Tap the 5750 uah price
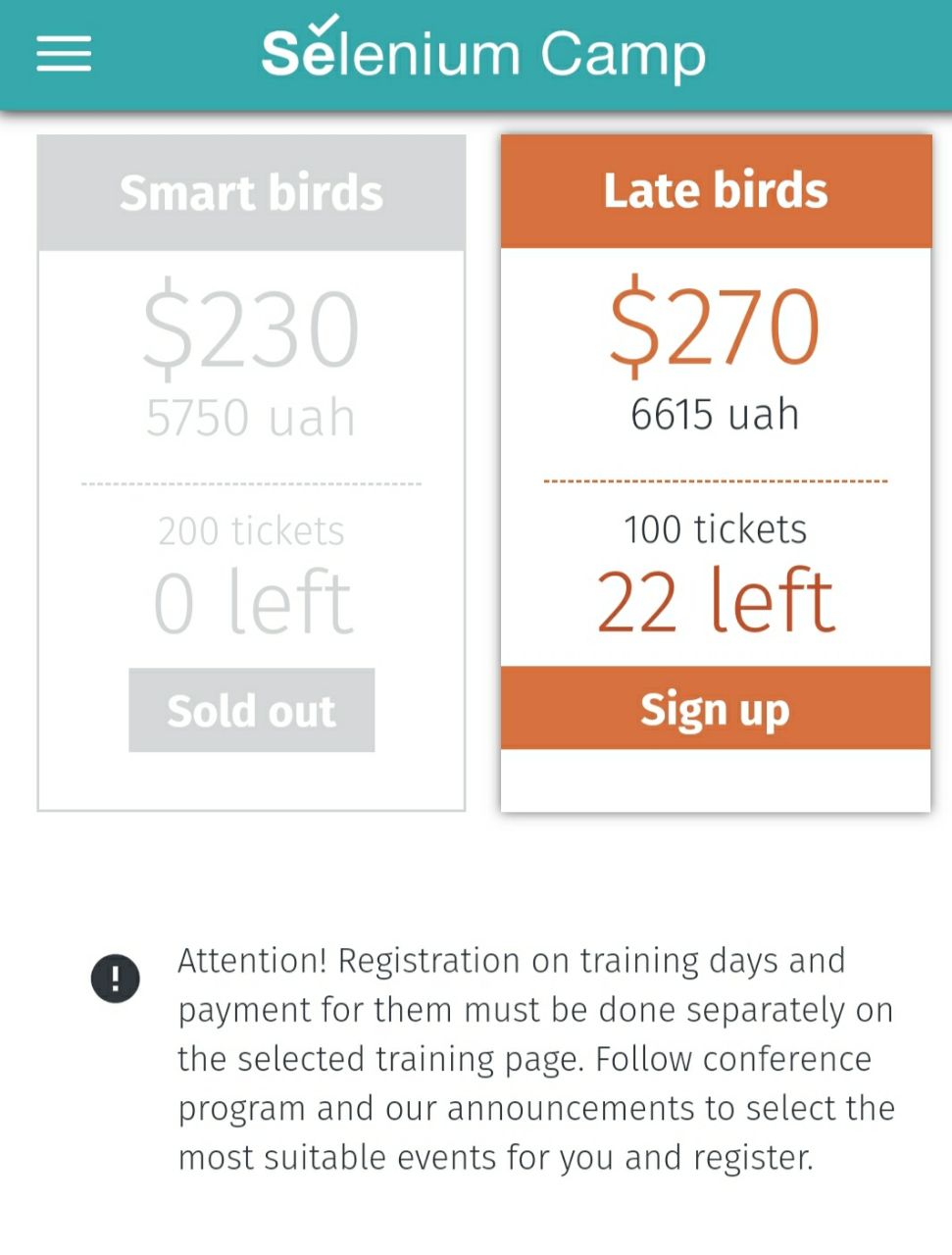This screenshot has height=1255, width=952. pos(251,418)
